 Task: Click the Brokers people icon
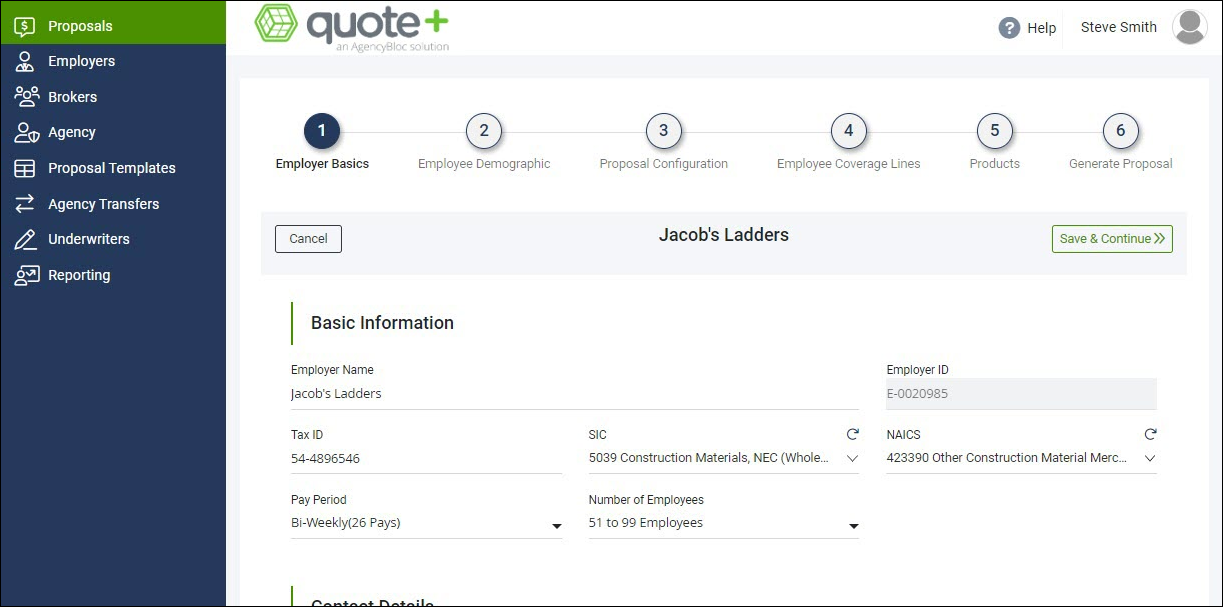pos(23,96)
